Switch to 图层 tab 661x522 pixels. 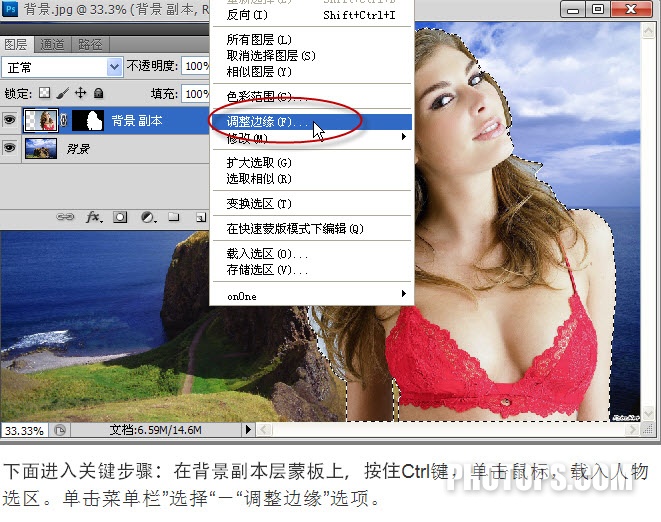[x=16, y=44]
